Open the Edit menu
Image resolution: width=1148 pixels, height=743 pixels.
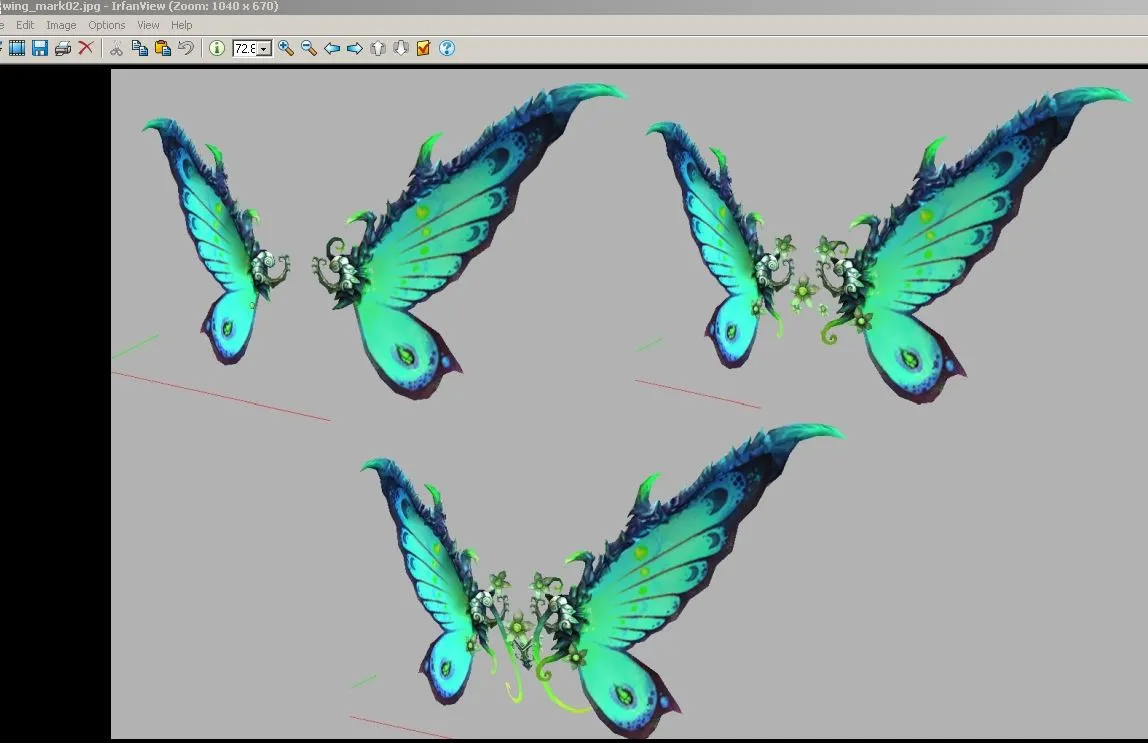pyautogui.click(x=25, y=25)
